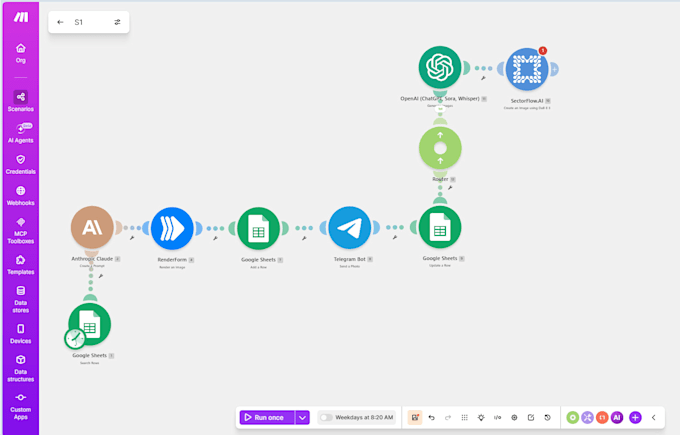Click the RenderForm label text
This screenshot has width=680, height=435.
(172, 259)
